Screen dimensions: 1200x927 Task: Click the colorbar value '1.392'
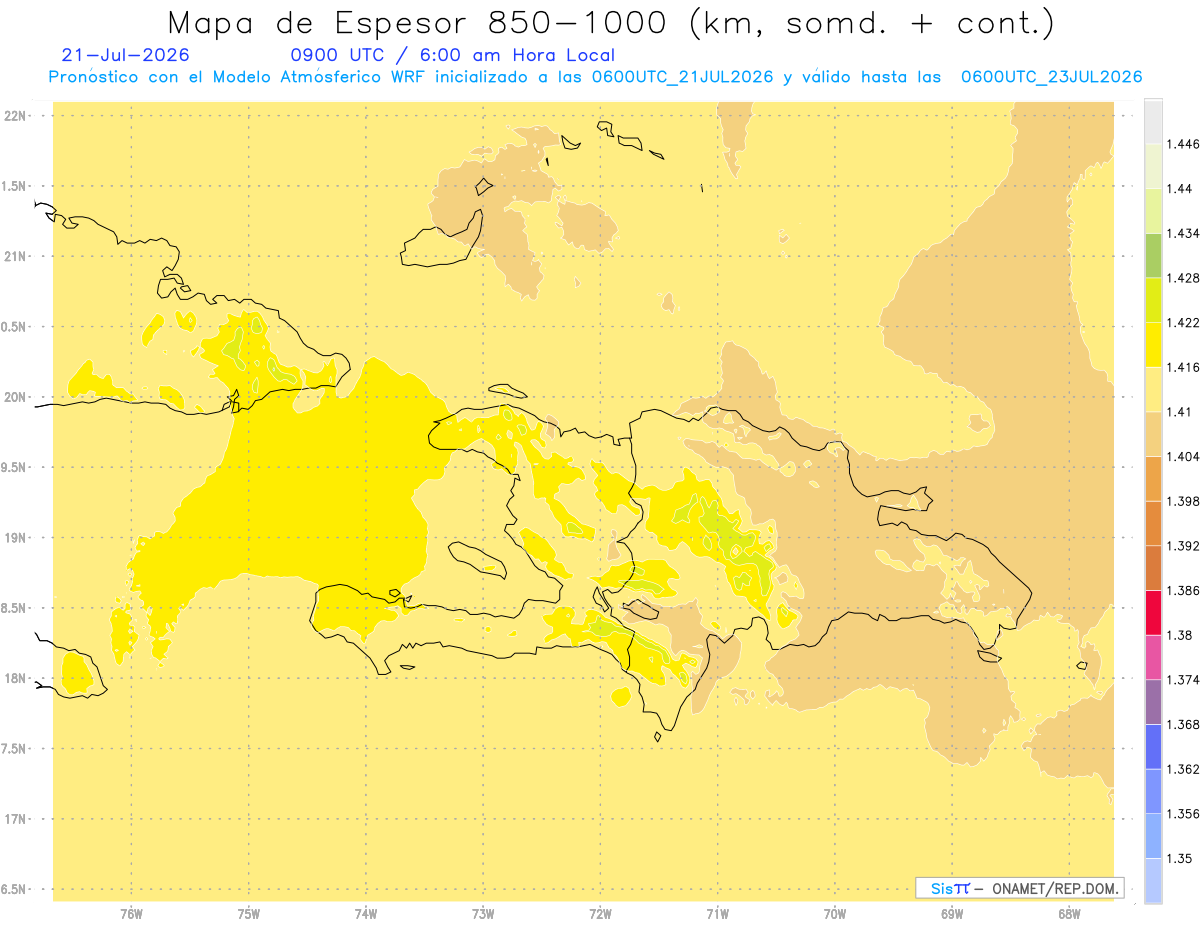pos(1184,546)
